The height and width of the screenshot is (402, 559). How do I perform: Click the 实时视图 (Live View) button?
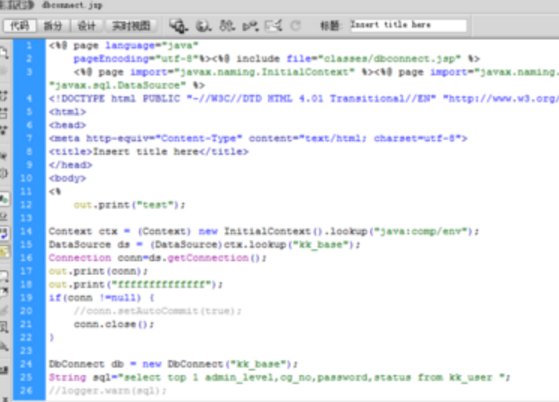point(131,26)
